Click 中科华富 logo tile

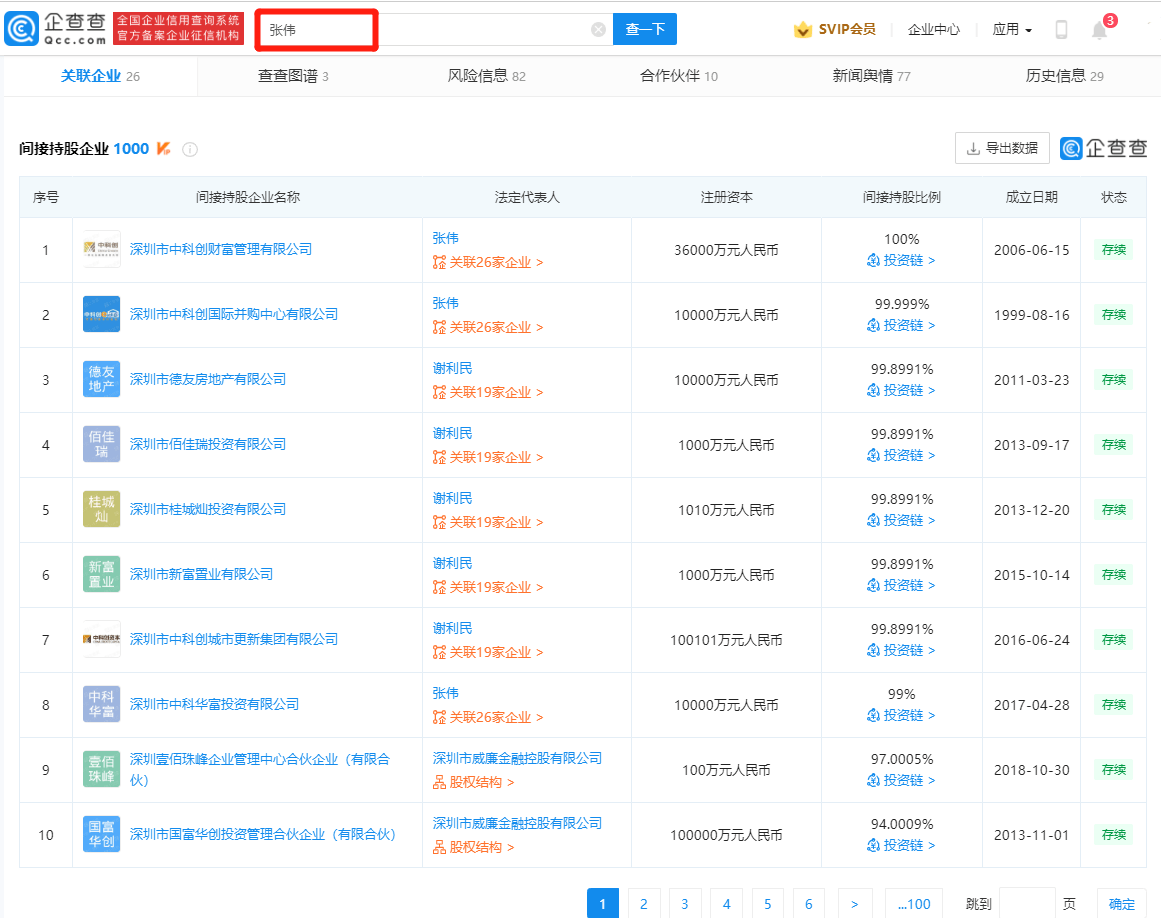(101, 704)
